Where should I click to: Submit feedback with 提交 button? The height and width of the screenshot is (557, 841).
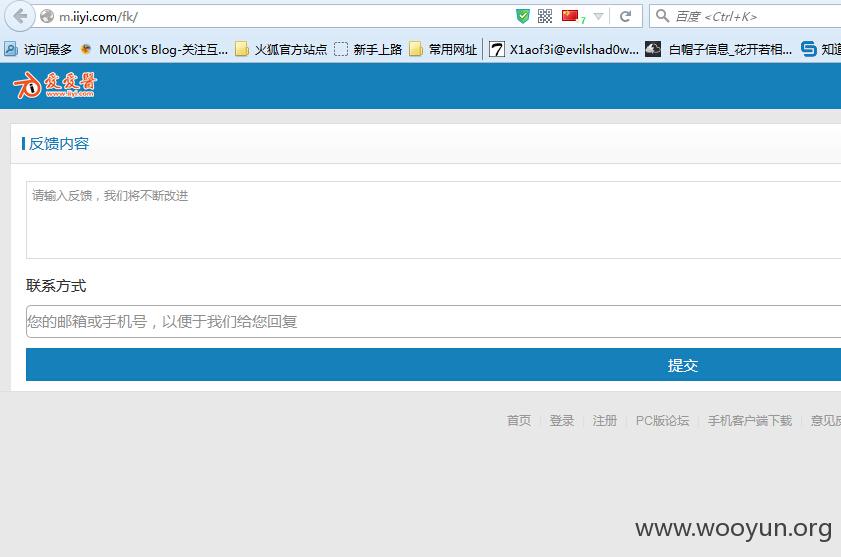click(433, 364)
